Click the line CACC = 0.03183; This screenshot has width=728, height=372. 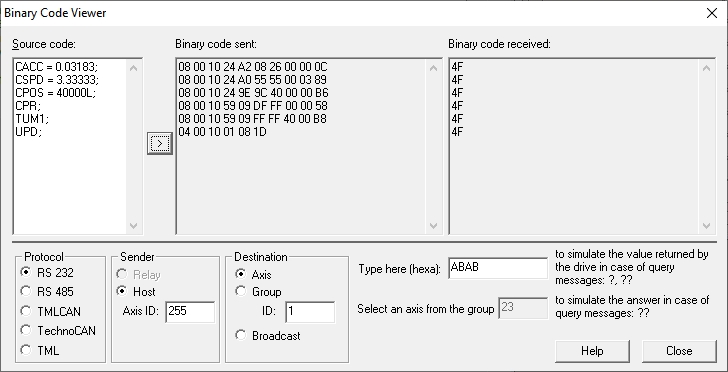pyautogui.click(x=57, y=67)
